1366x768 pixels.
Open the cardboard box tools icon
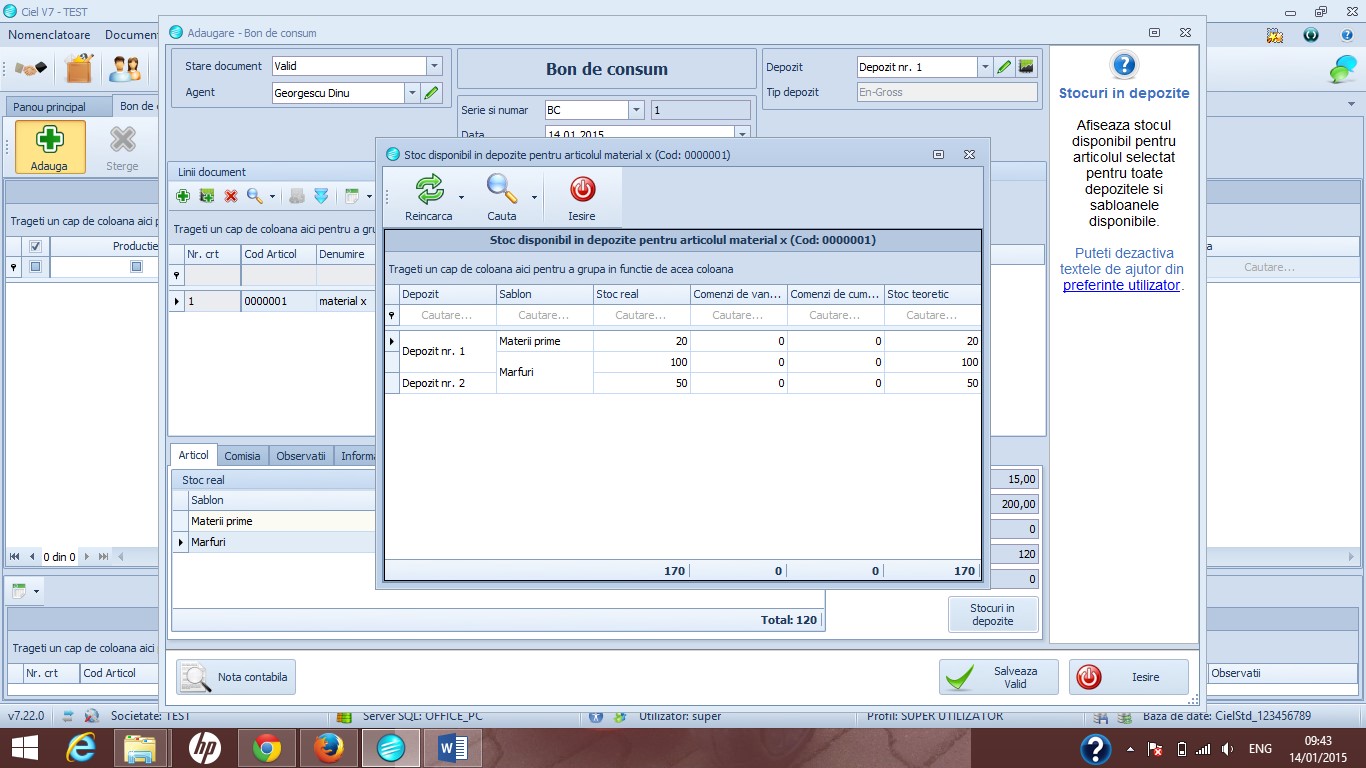[79, 69]
